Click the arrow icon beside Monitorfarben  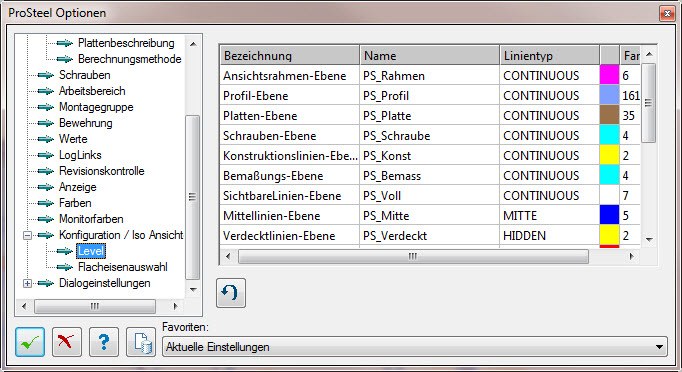tap(46, 219)
